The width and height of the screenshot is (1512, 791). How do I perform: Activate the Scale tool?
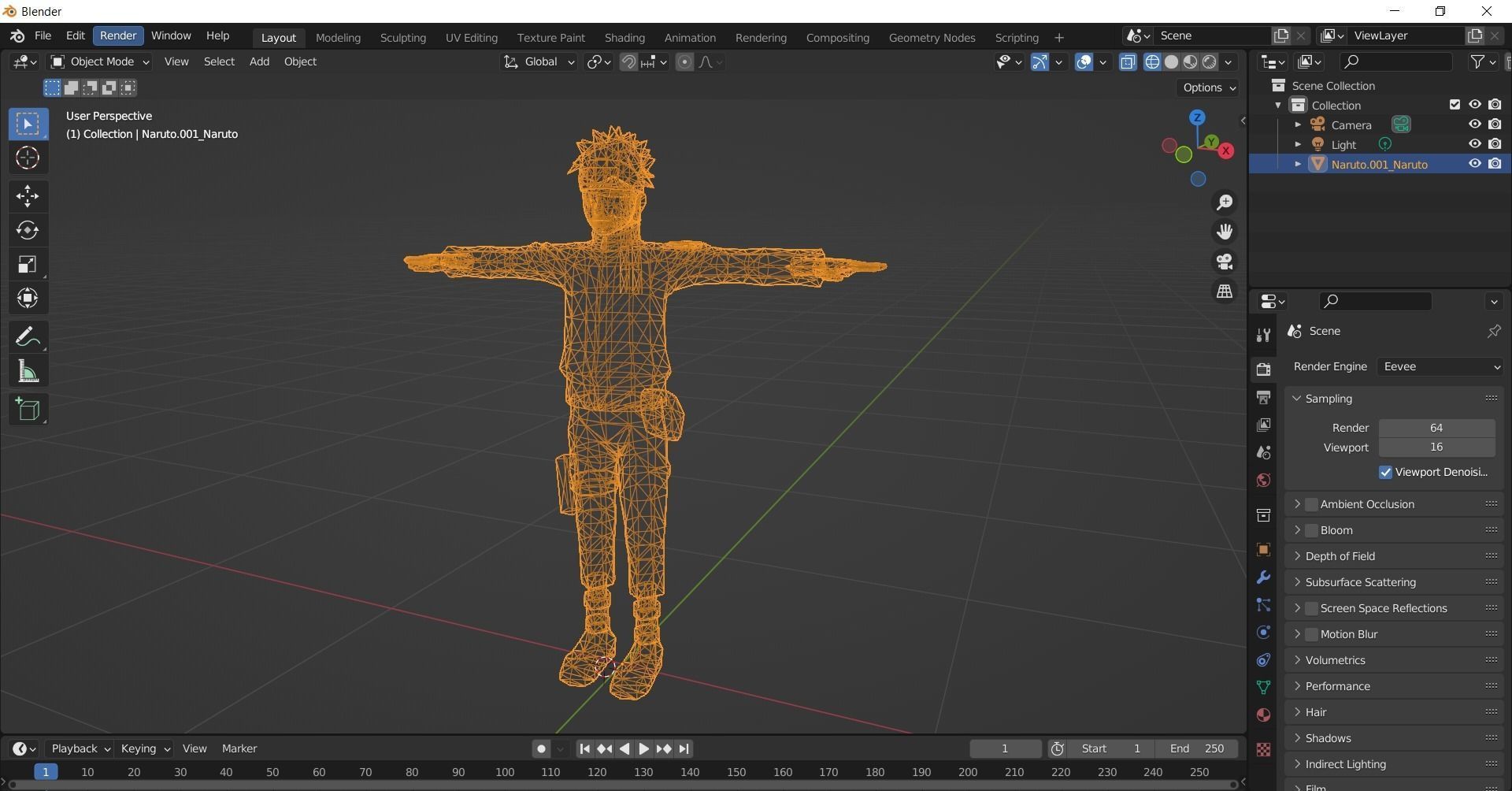point(28,264)
